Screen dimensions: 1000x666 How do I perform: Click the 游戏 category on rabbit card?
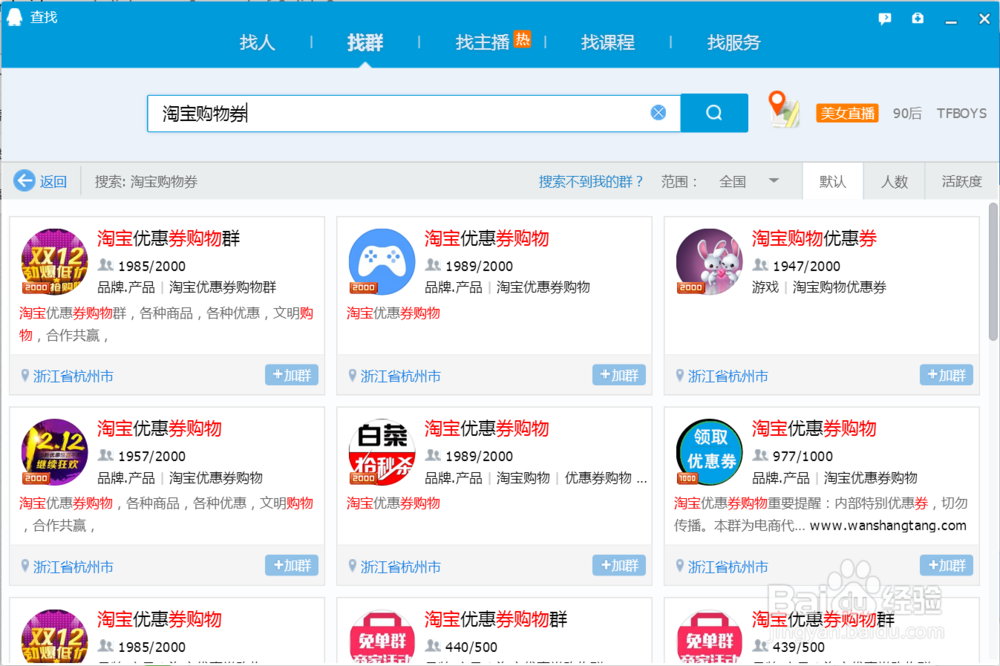(x=765, y=287)
